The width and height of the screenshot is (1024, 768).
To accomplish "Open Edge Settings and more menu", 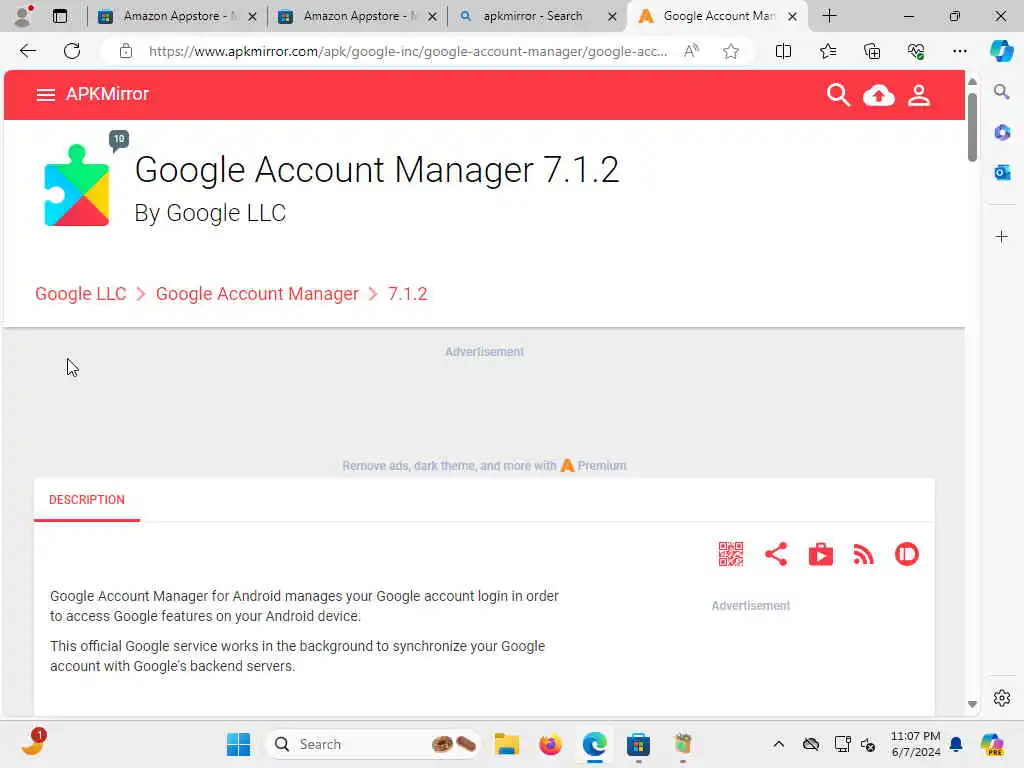I will pyautogui.click(x=959, y=51).
